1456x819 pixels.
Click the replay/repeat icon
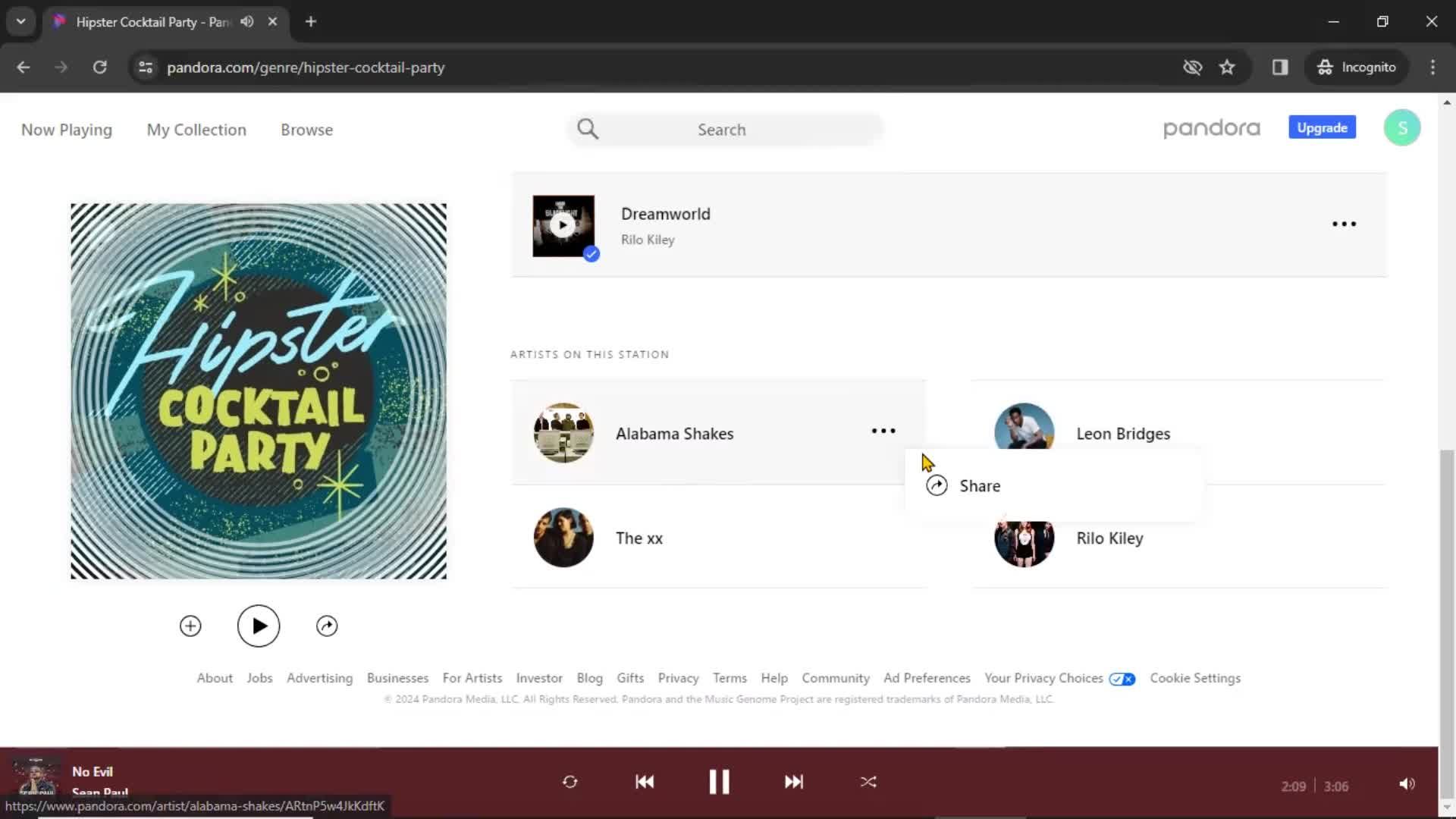[x=569, y=782]
